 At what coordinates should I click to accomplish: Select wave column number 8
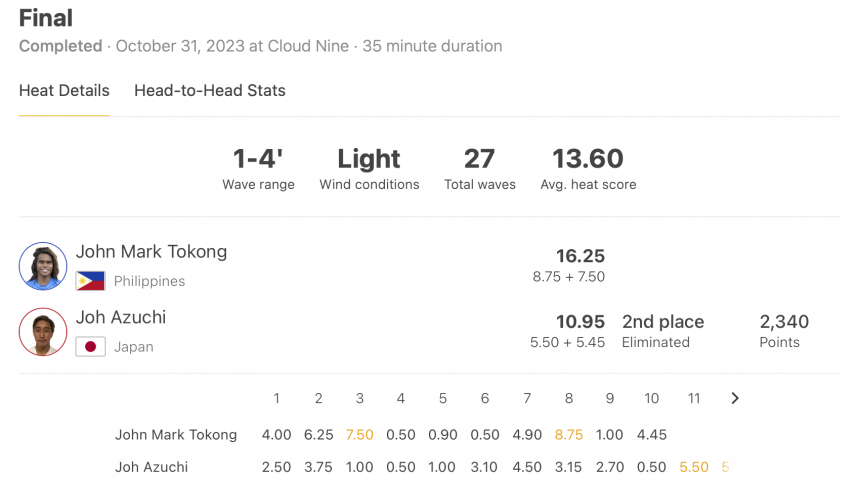[569, 398]
